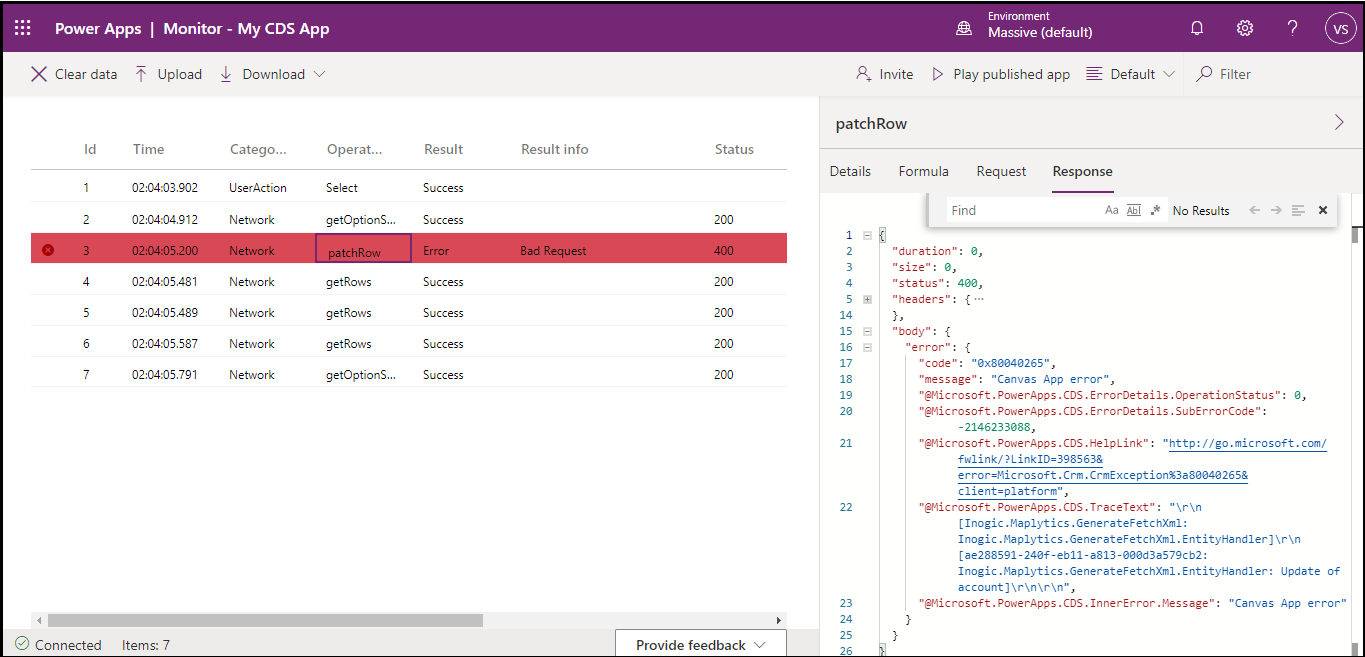Click the Operation column header
Image resolution: width=1365 pixels, height=657 pixels.
click(x=354, y=149)
